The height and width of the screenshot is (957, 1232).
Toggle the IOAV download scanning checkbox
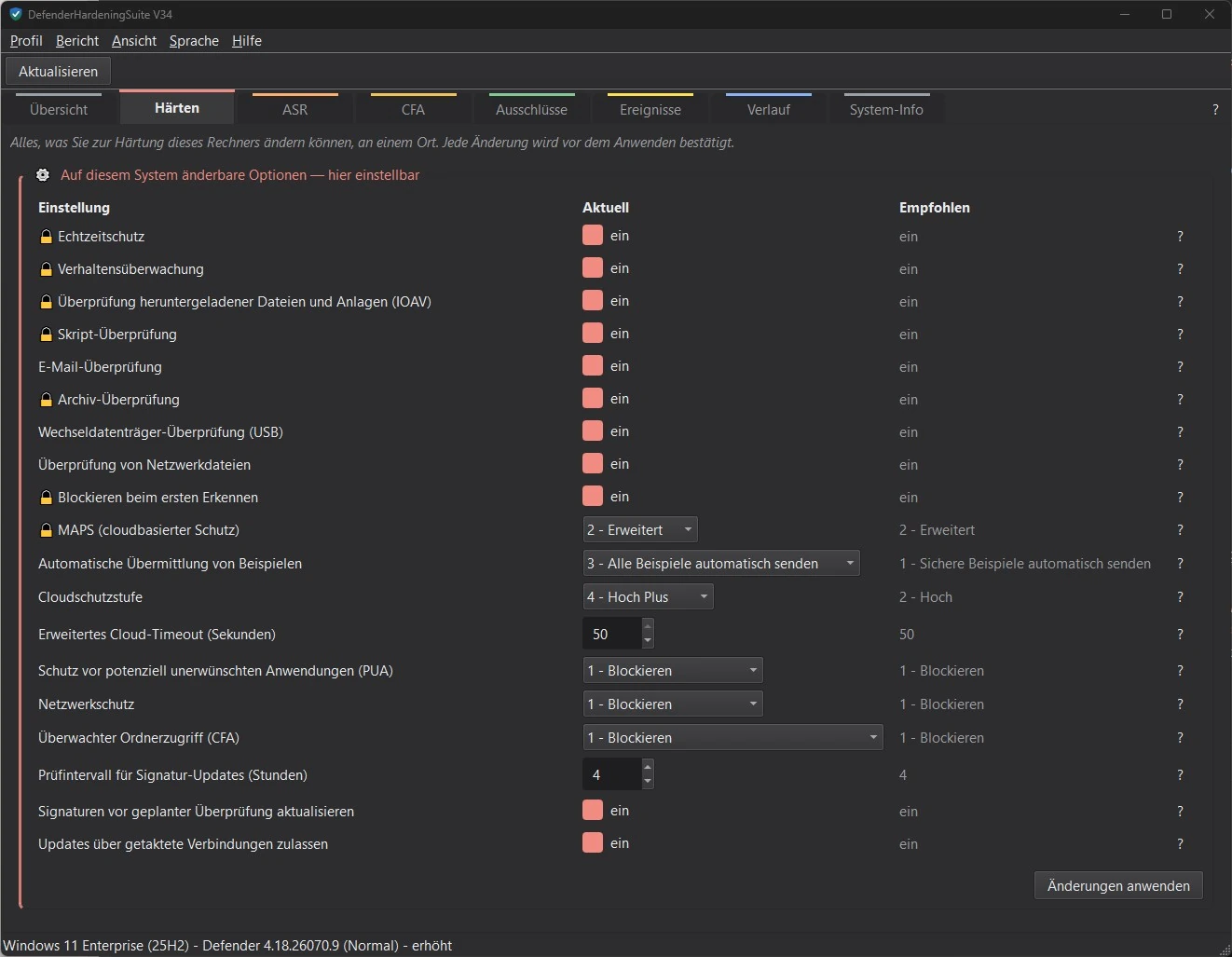(x=593, y=300)
